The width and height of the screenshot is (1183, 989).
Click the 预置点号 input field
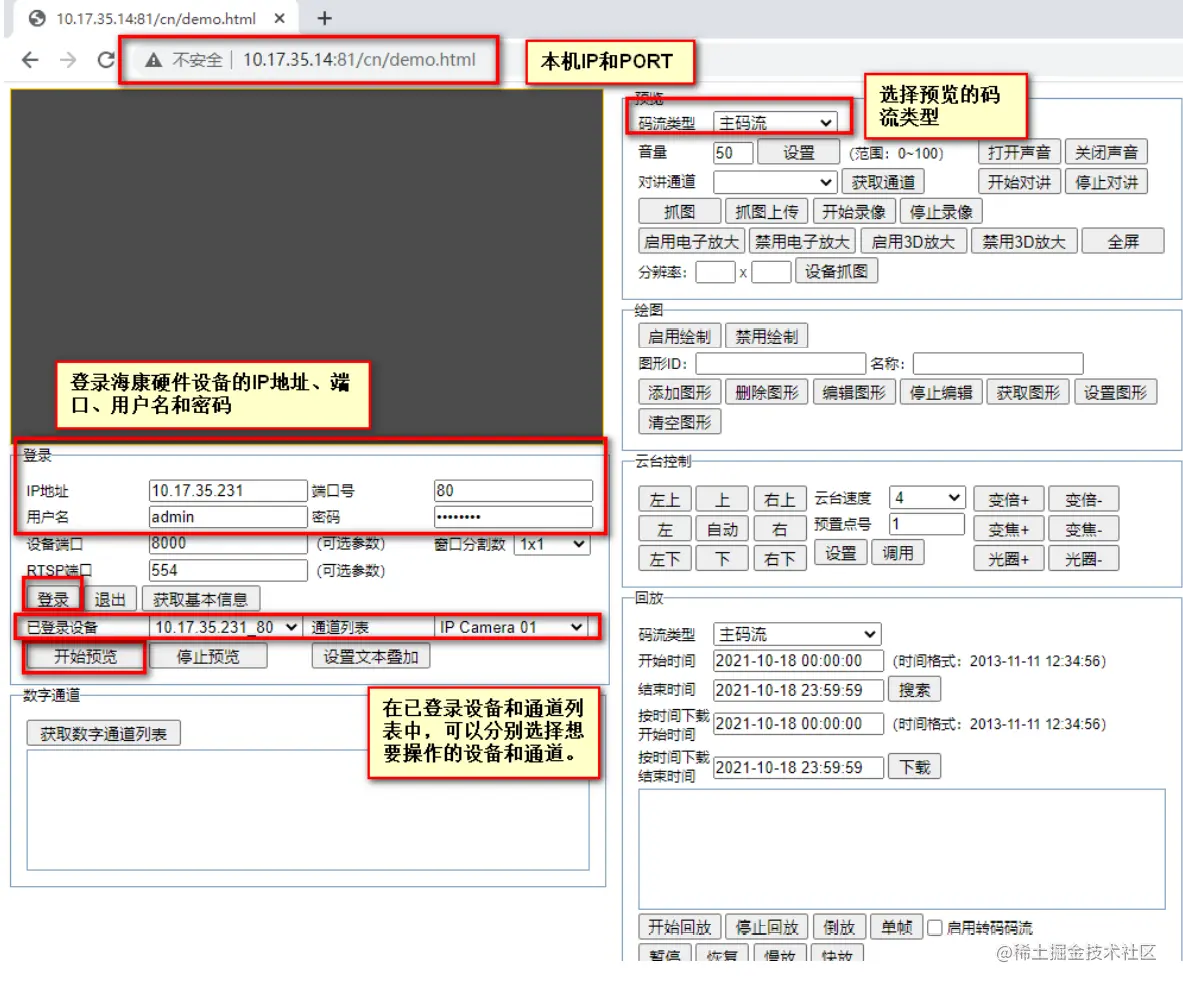[x=926, y=524]
